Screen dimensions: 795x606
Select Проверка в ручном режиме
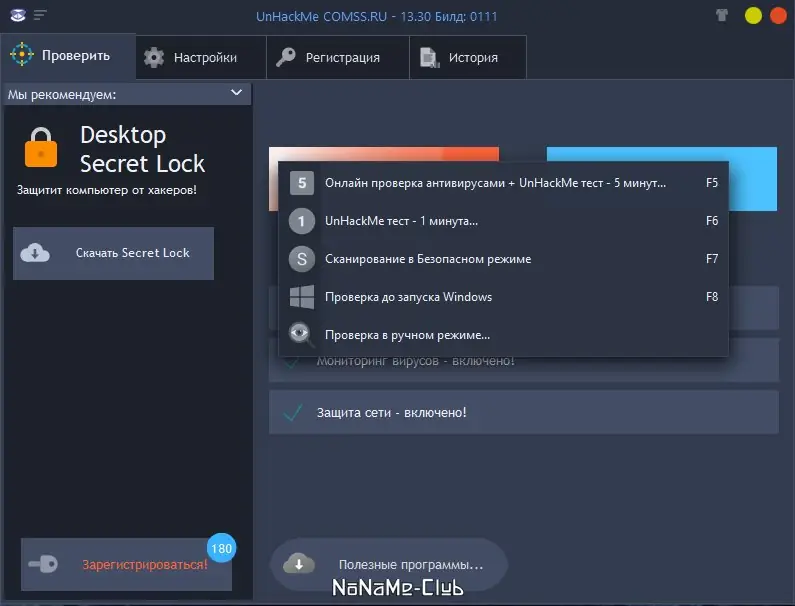coord(503,335)
